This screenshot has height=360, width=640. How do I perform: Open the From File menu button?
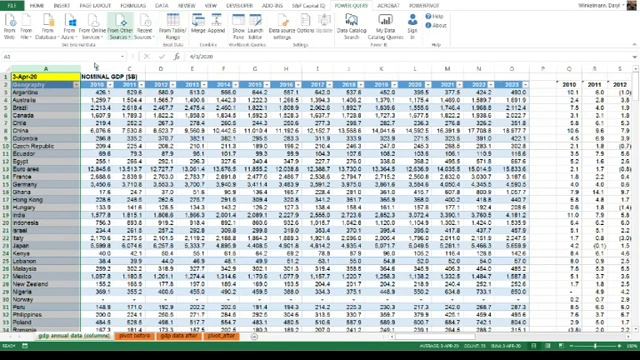click(x=26, y=27)
